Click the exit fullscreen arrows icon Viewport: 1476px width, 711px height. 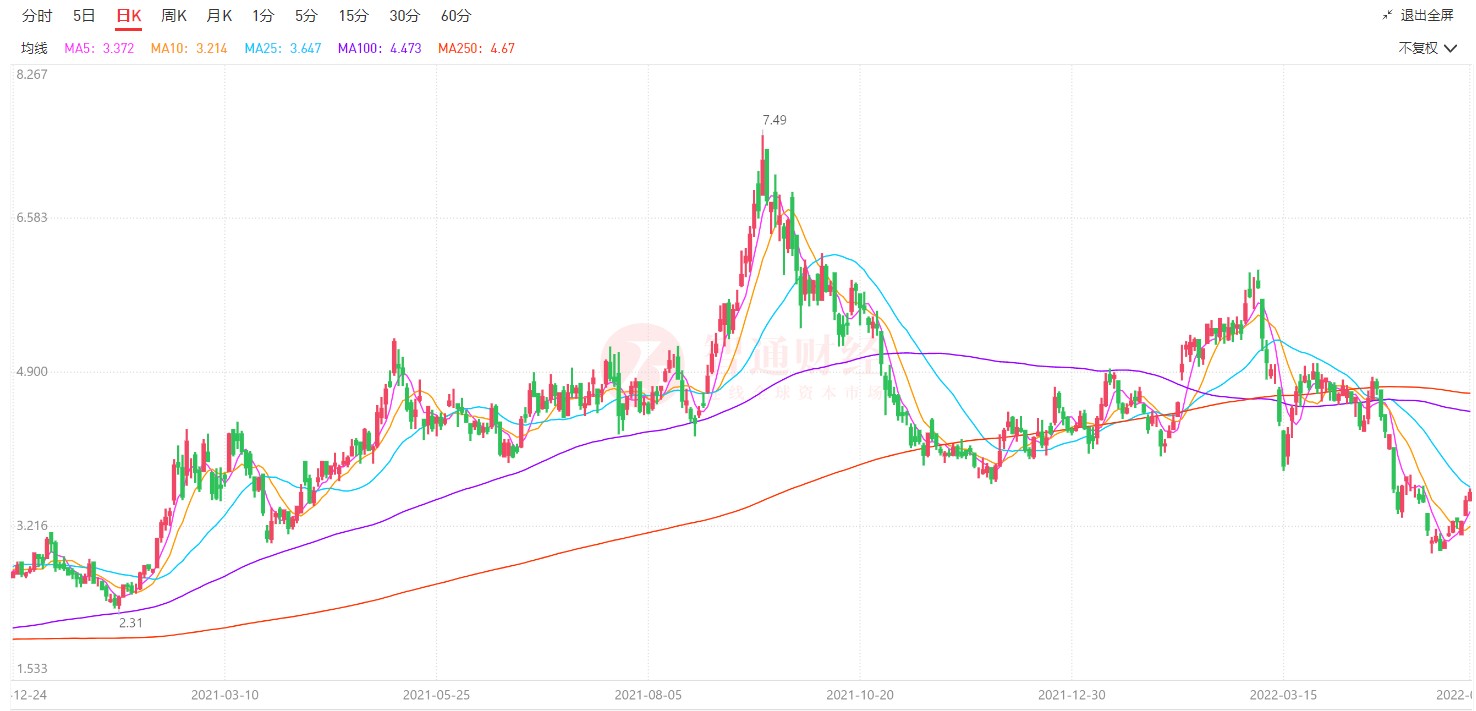[1388, 15]
